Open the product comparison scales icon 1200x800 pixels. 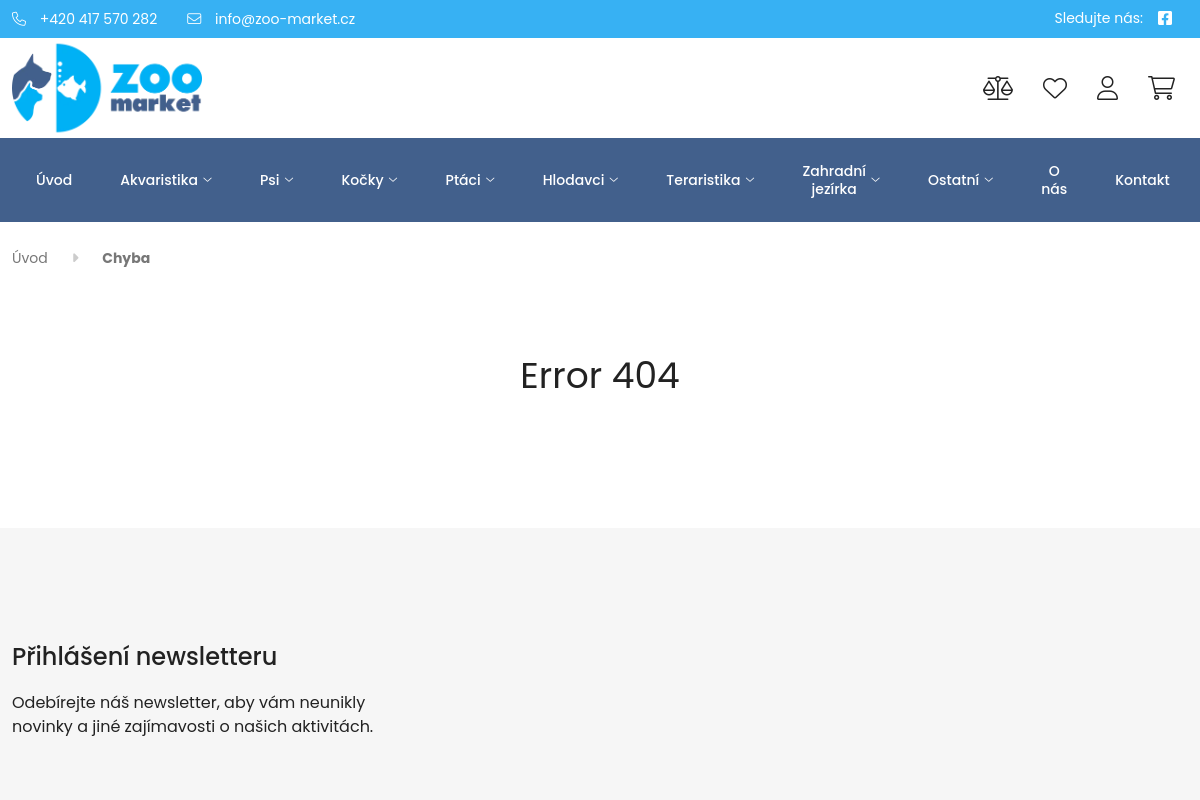point(997,88)
